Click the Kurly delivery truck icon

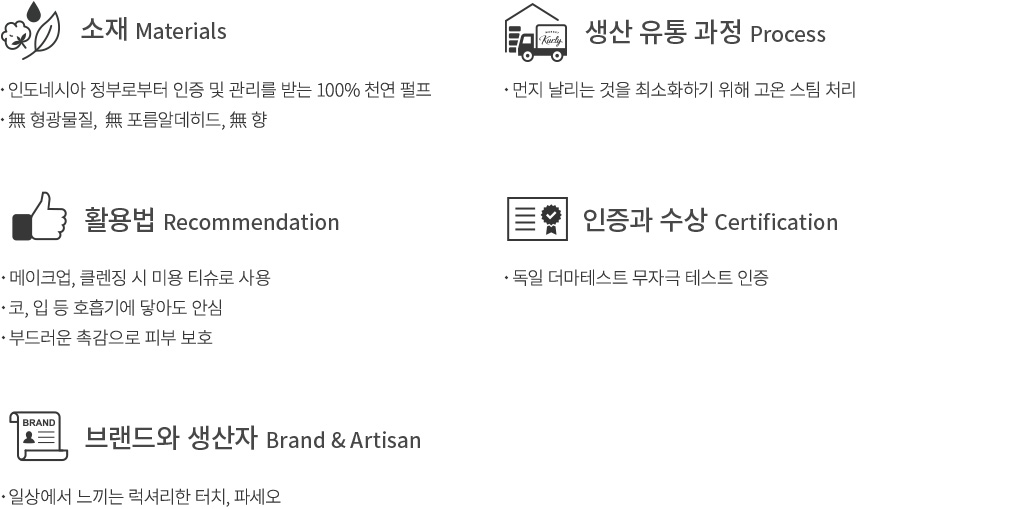[535, 33]
